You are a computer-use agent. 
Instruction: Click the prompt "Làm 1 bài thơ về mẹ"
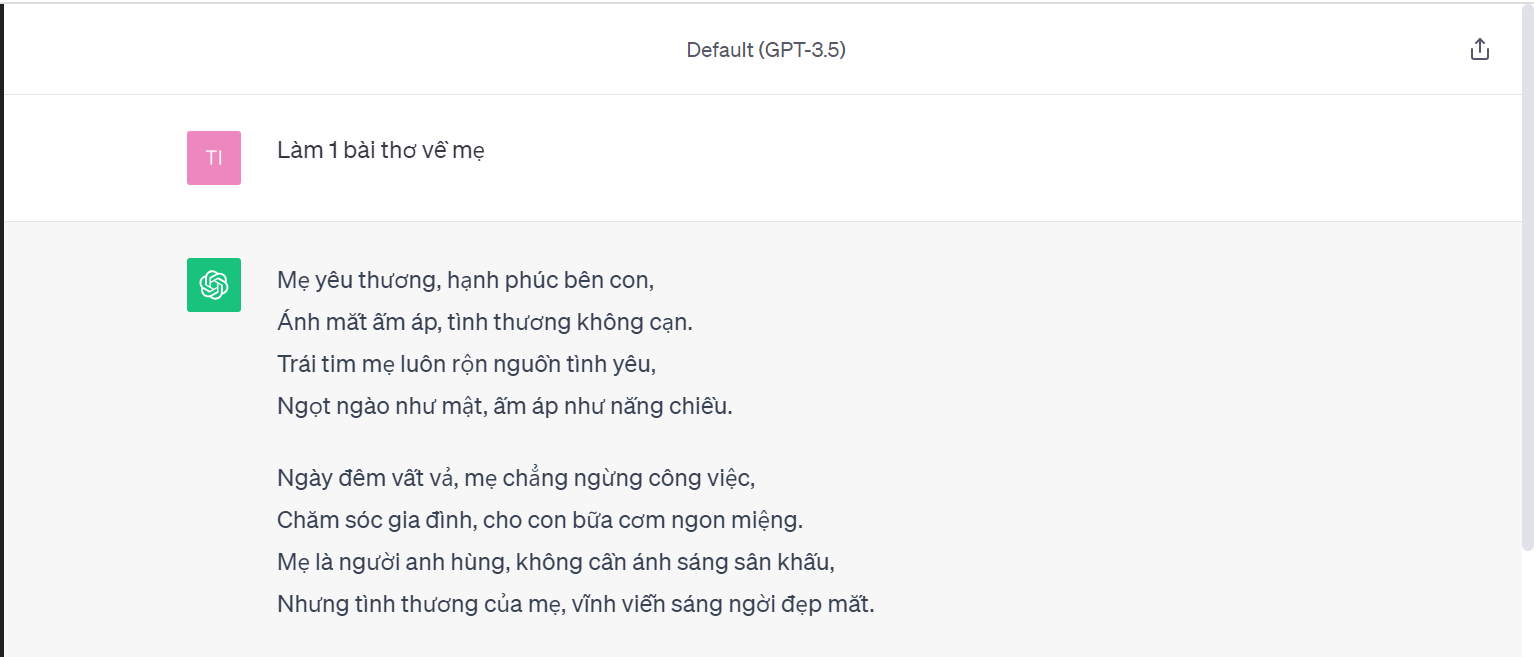click(381, 151)
